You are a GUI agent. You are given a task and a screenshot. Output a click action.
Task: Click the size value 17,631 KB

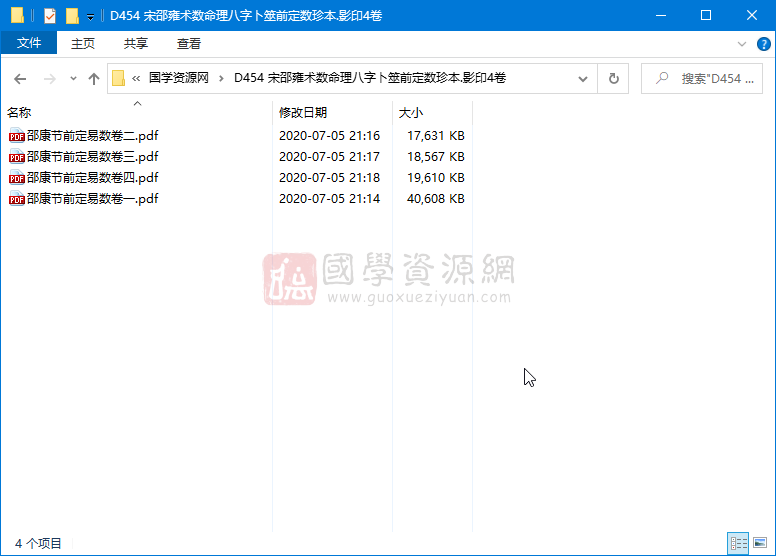click(x=436, y=136)
